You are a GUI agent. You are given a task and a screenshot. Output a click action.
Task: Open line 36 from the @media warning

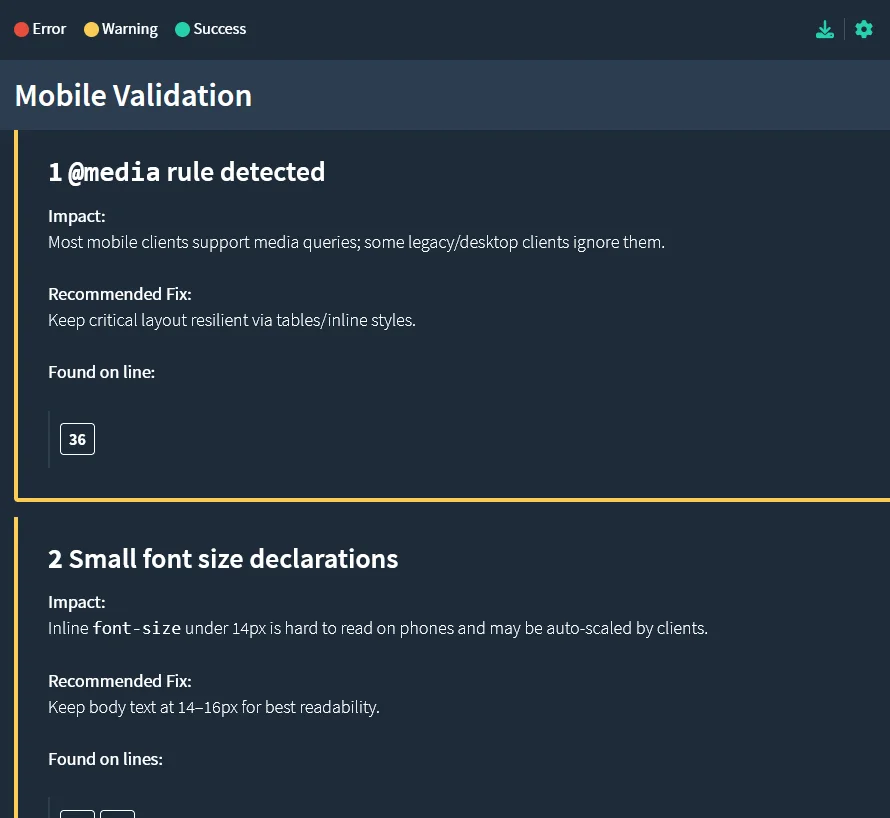point(77,439)
